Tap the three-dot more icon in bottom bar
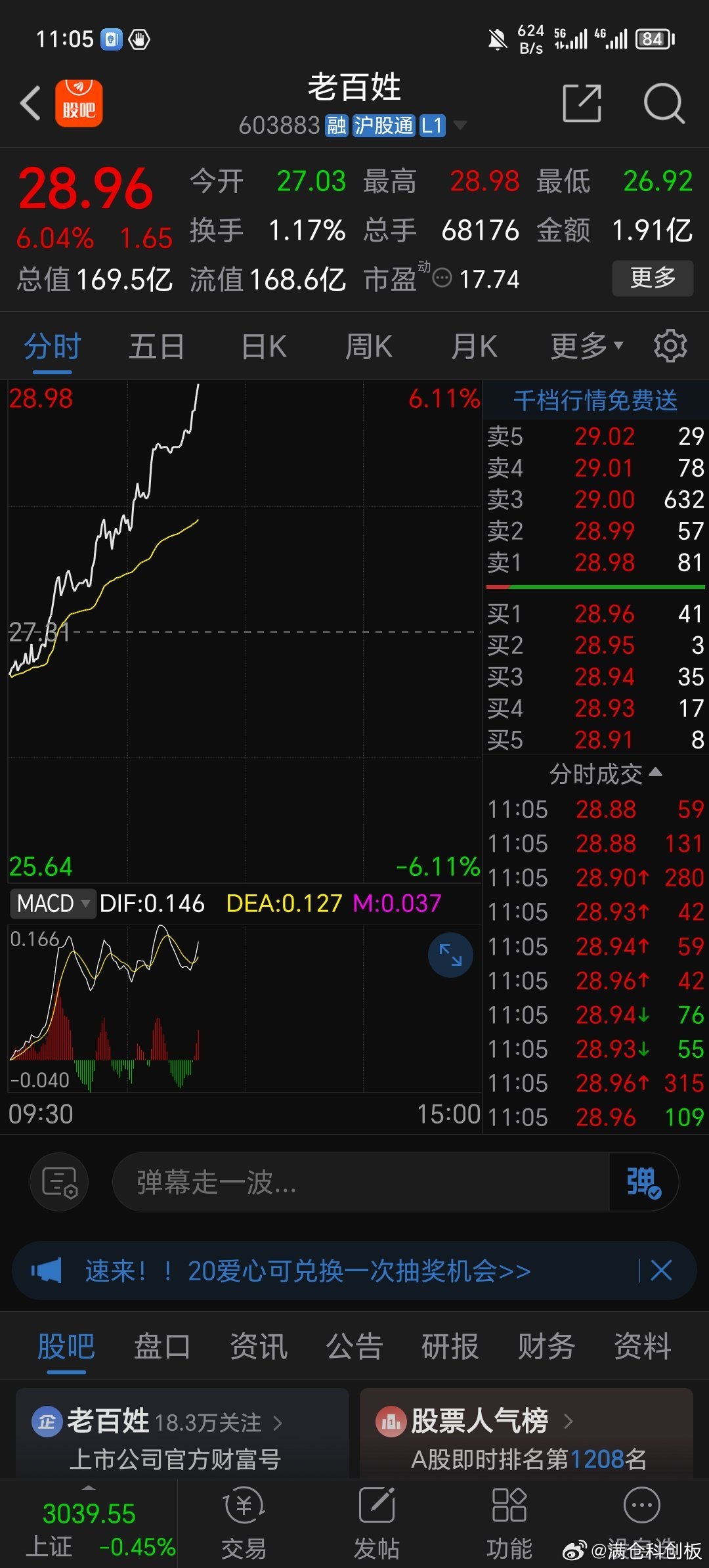This screenshot has height=1568, width=709. coord(641,1505)
